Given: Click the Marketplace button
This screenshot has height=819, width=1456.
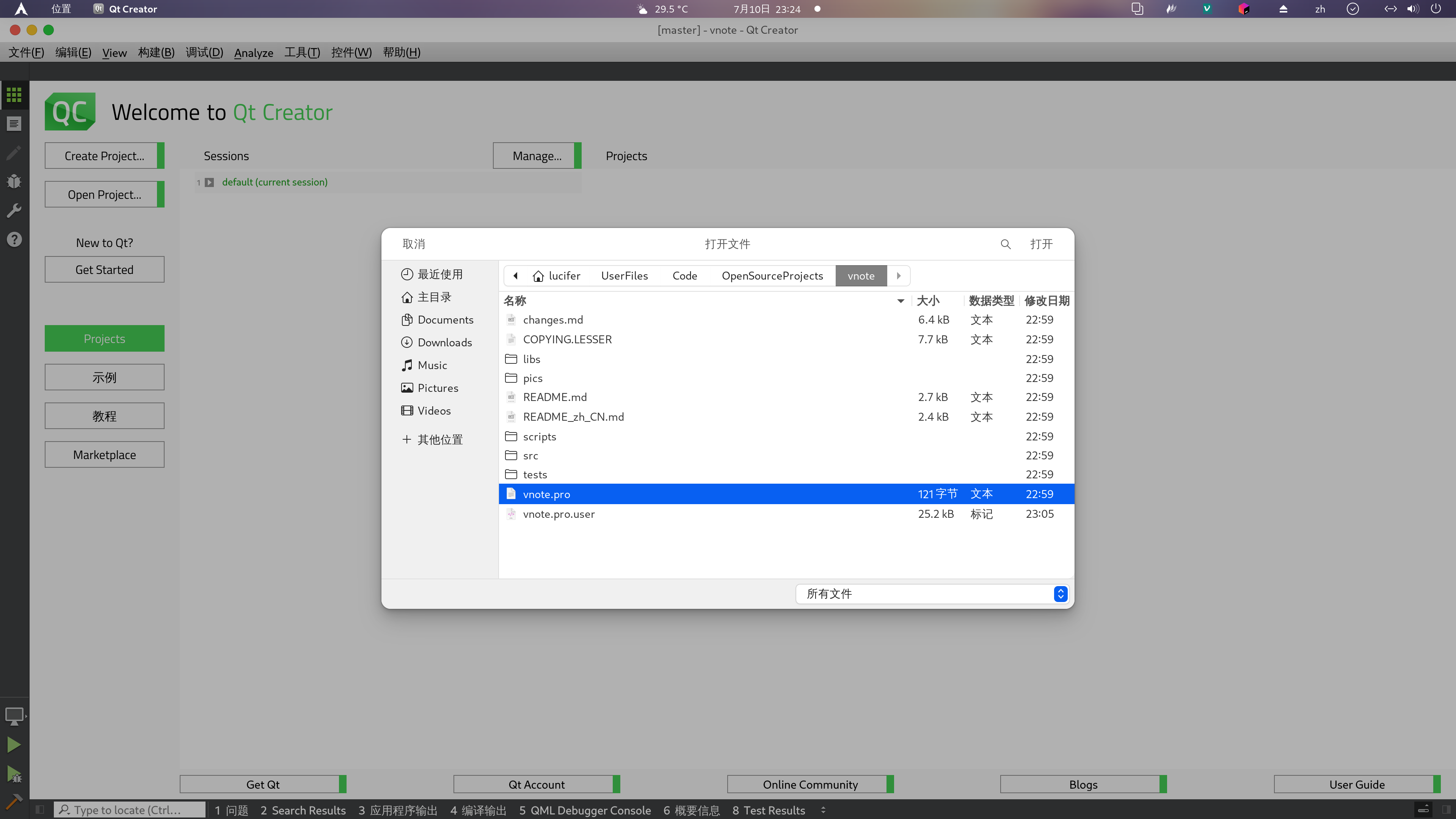Looking at the screenshot, I should [105, 454].
